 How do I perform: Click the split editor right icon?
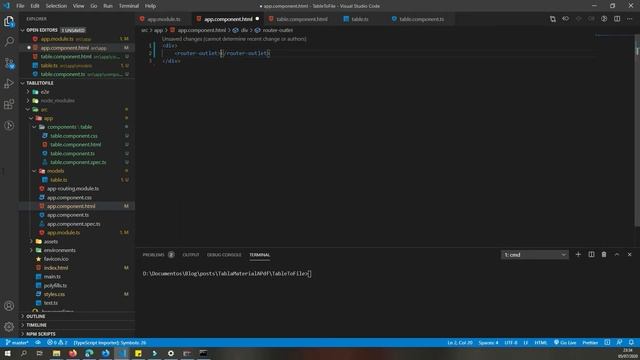[617, 19]
